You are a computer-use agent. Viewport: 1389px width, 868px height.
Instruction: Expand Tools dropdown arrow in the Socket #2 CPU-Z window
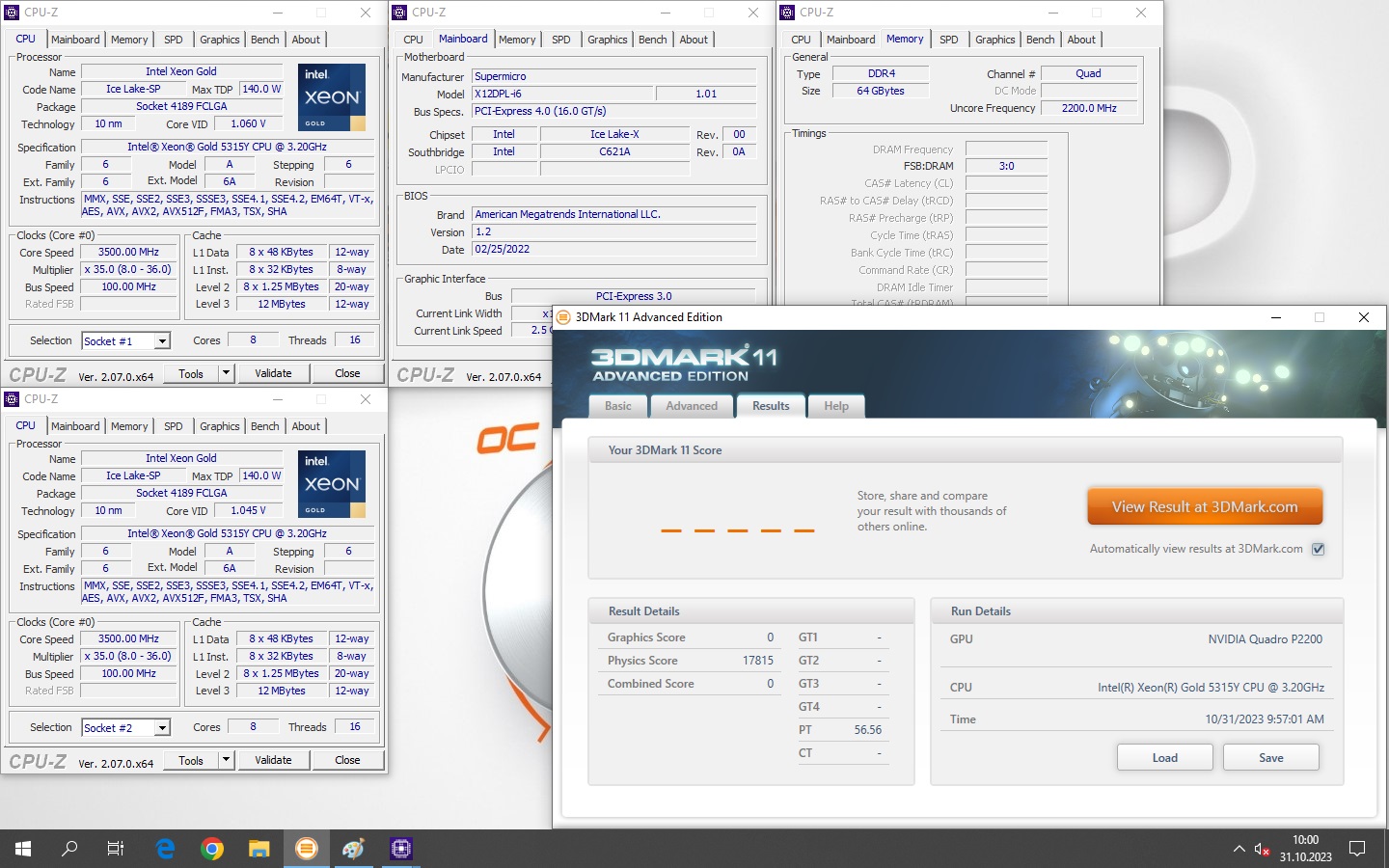(x=226, y=760)
